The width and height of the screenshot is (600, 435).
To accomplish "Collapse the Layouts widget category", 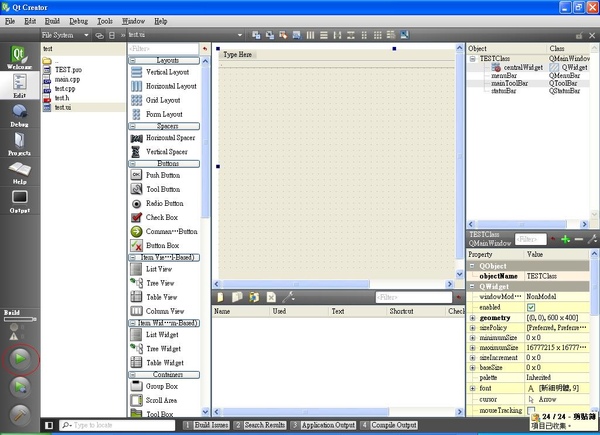I will [132, 60].
